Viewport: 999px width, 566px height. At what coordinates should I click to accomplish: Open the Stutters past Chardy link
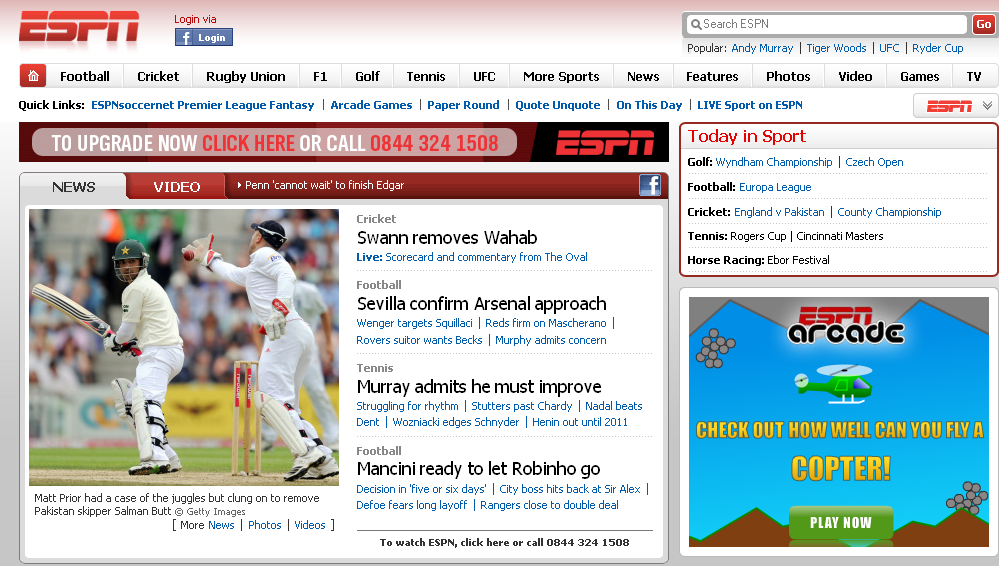tap(521, 406)
